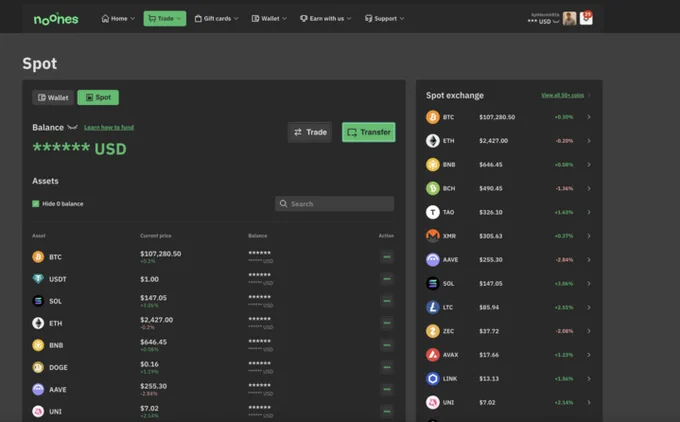The image size is (680, 422).
Task: Select the $37.72 ZEC price
Action: pos(489,331)
